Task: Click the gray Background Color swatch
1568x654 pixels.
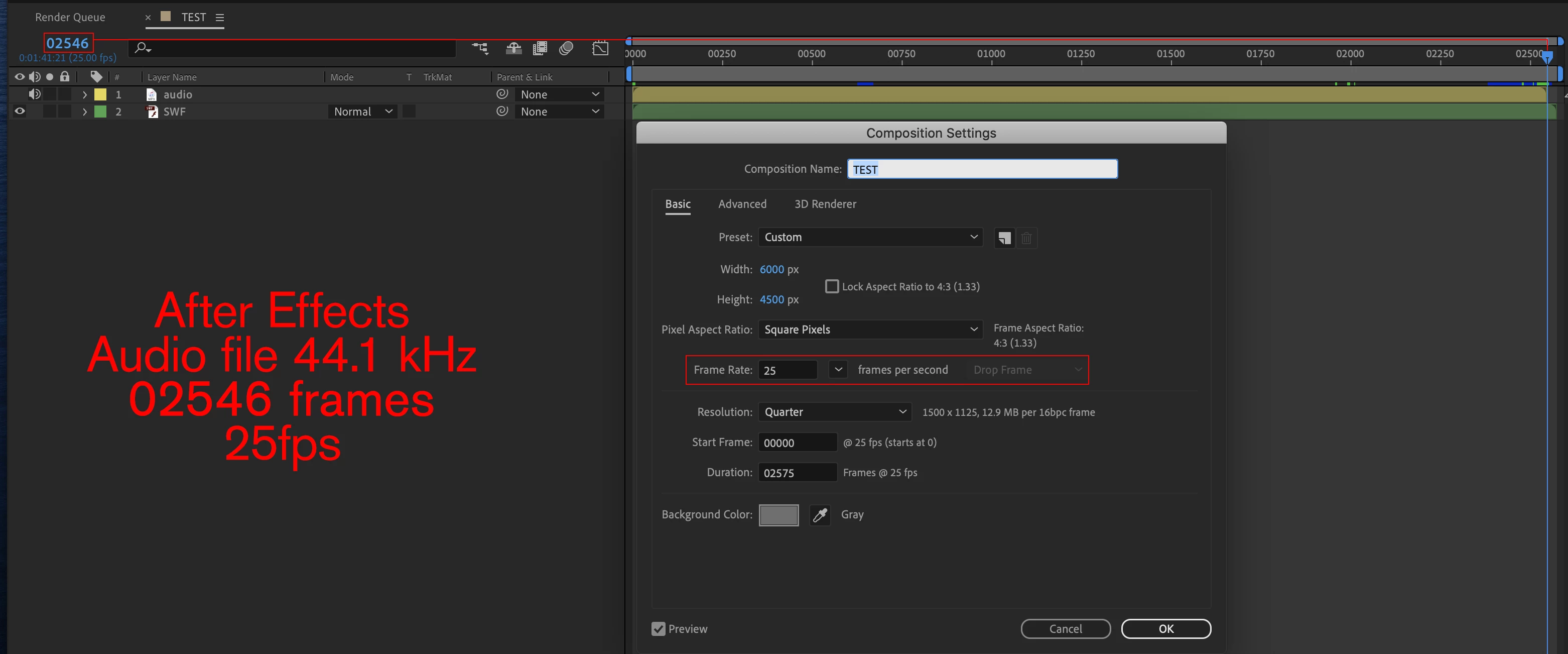Action: coord(778,515)
